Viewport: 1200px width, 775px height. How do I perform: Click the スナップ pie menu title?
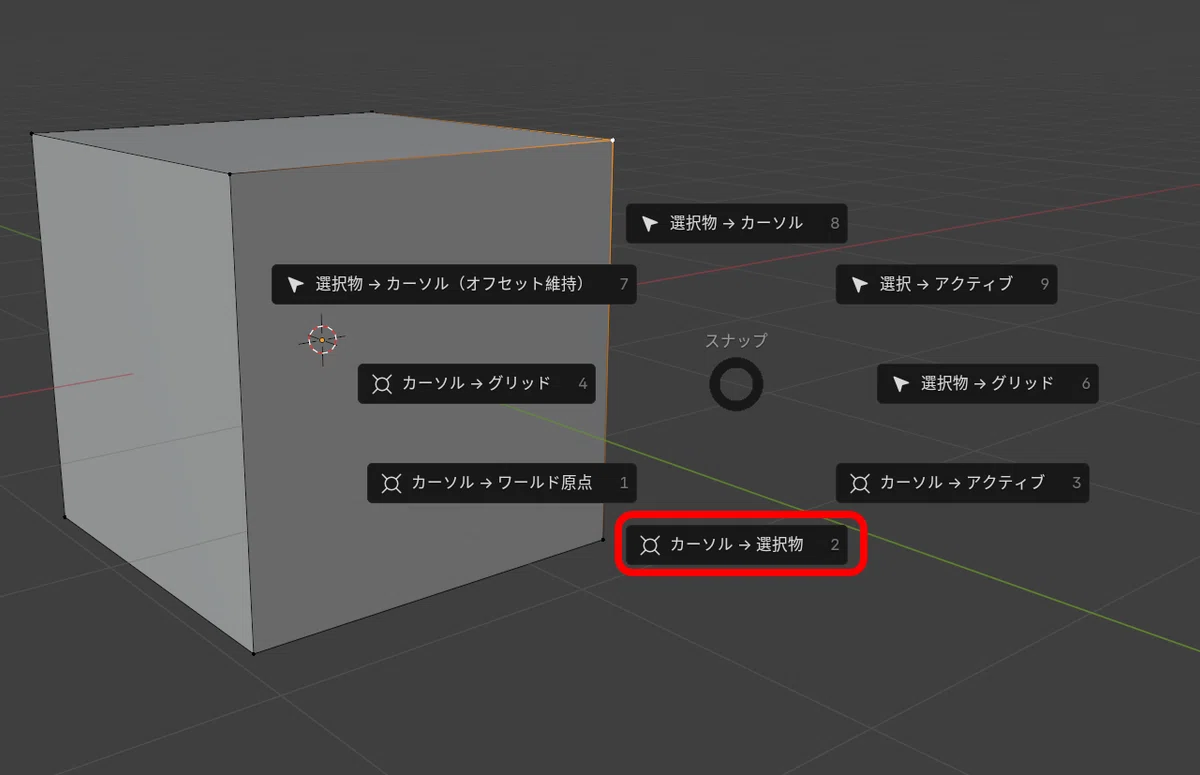pyautogui.click(x=736, y=341)
